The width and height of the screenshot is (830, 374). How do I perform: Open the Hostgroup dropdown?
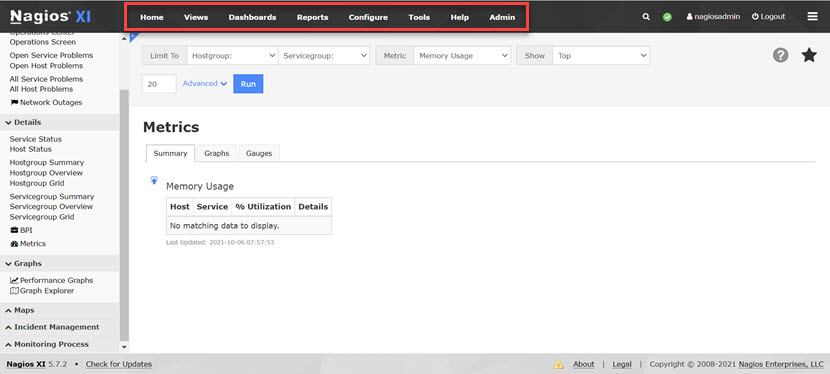click(x=232, y=56)
